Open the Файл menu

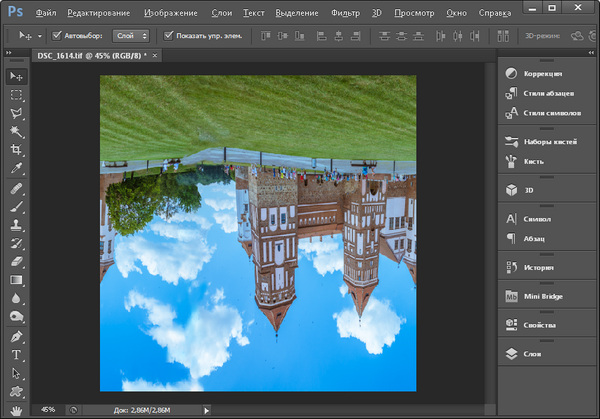tap(46, 13)
